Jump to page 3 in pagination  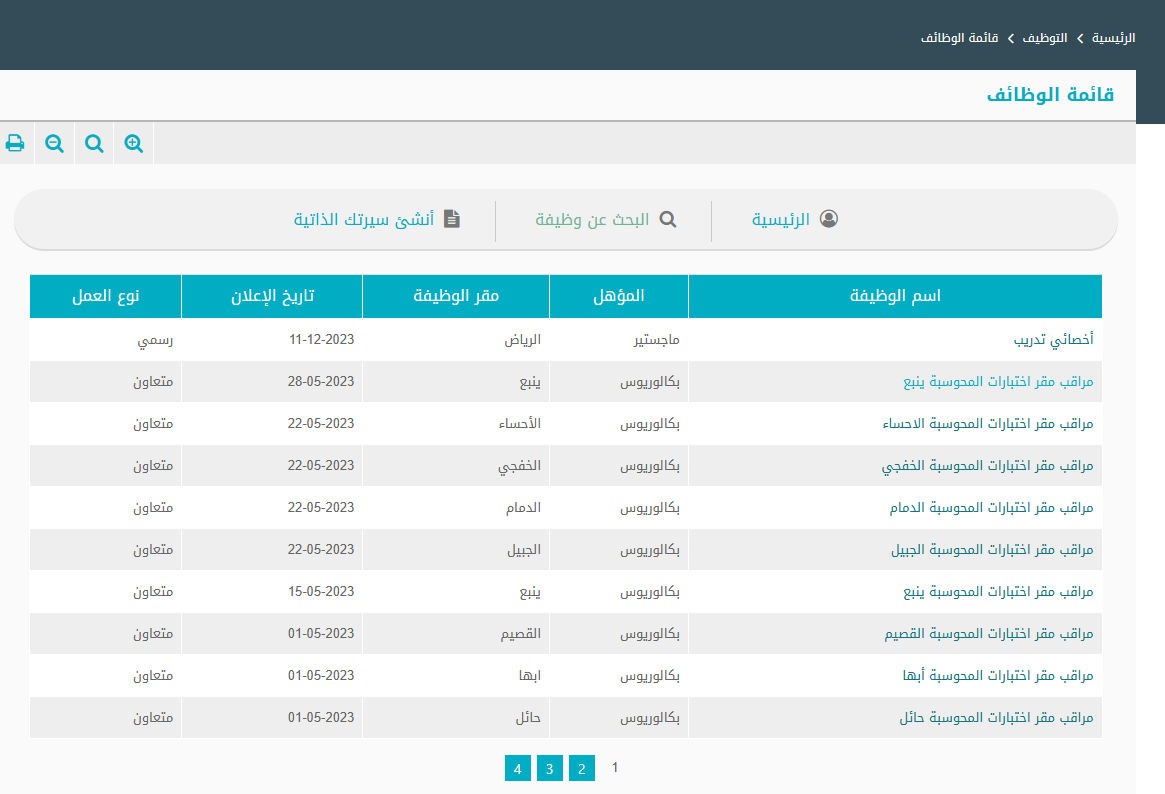[549, 768]
